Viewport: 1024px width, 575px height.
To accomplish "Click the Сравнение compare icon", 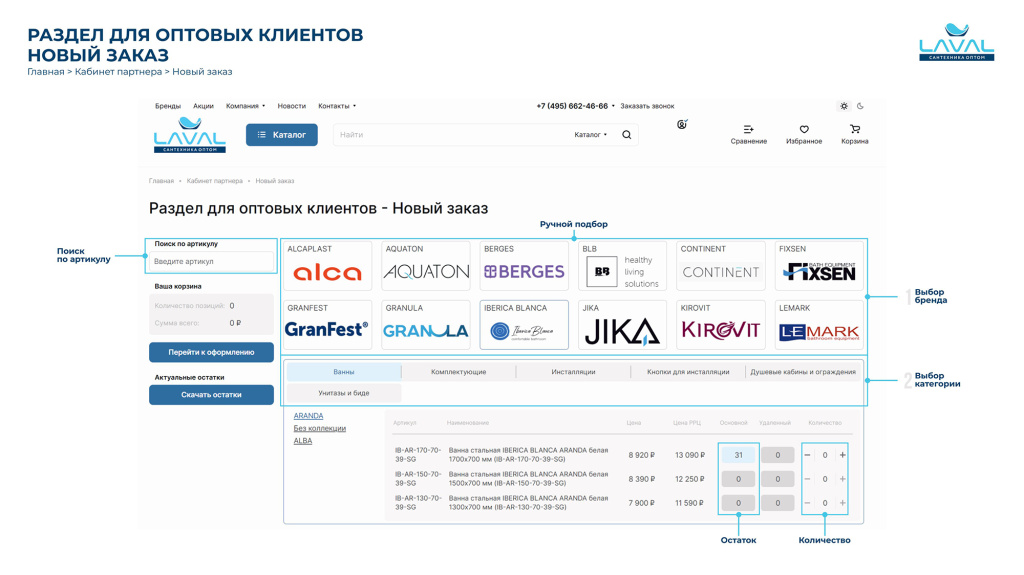I will point(748,129).
